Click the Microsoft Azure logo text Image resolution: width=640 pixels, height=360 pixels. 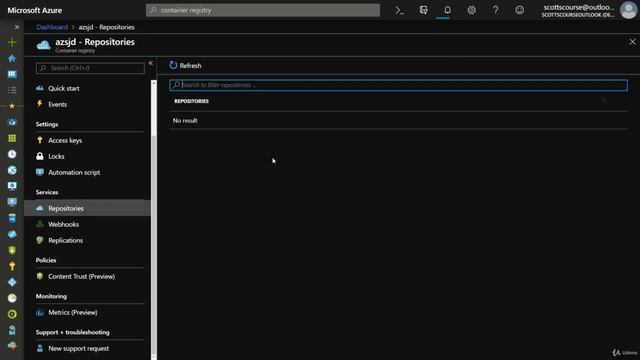(x=35, y=10)
